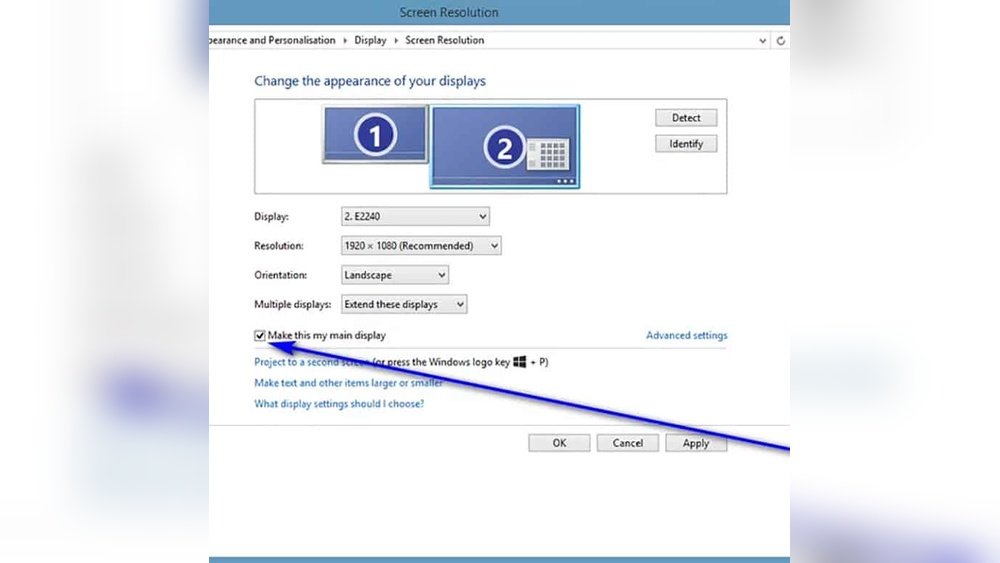Open the address bar history dropdown arrow

click(x=763, y=41)
